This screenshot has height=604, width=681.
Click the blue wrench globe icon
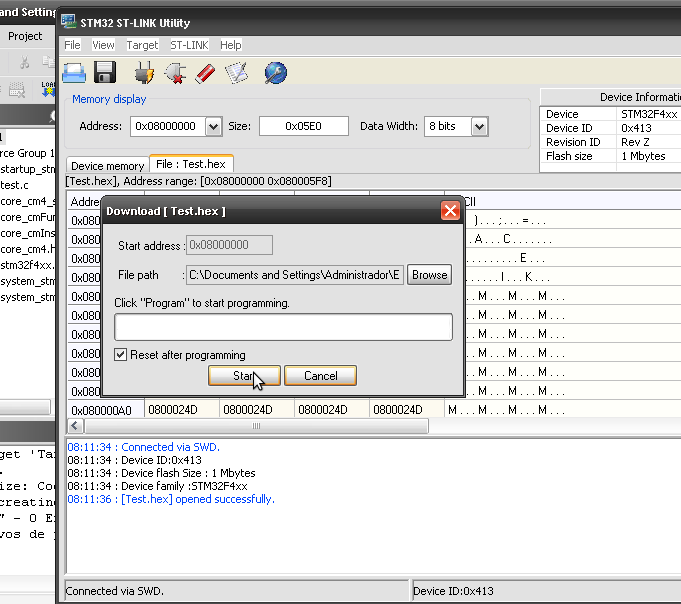276,72
